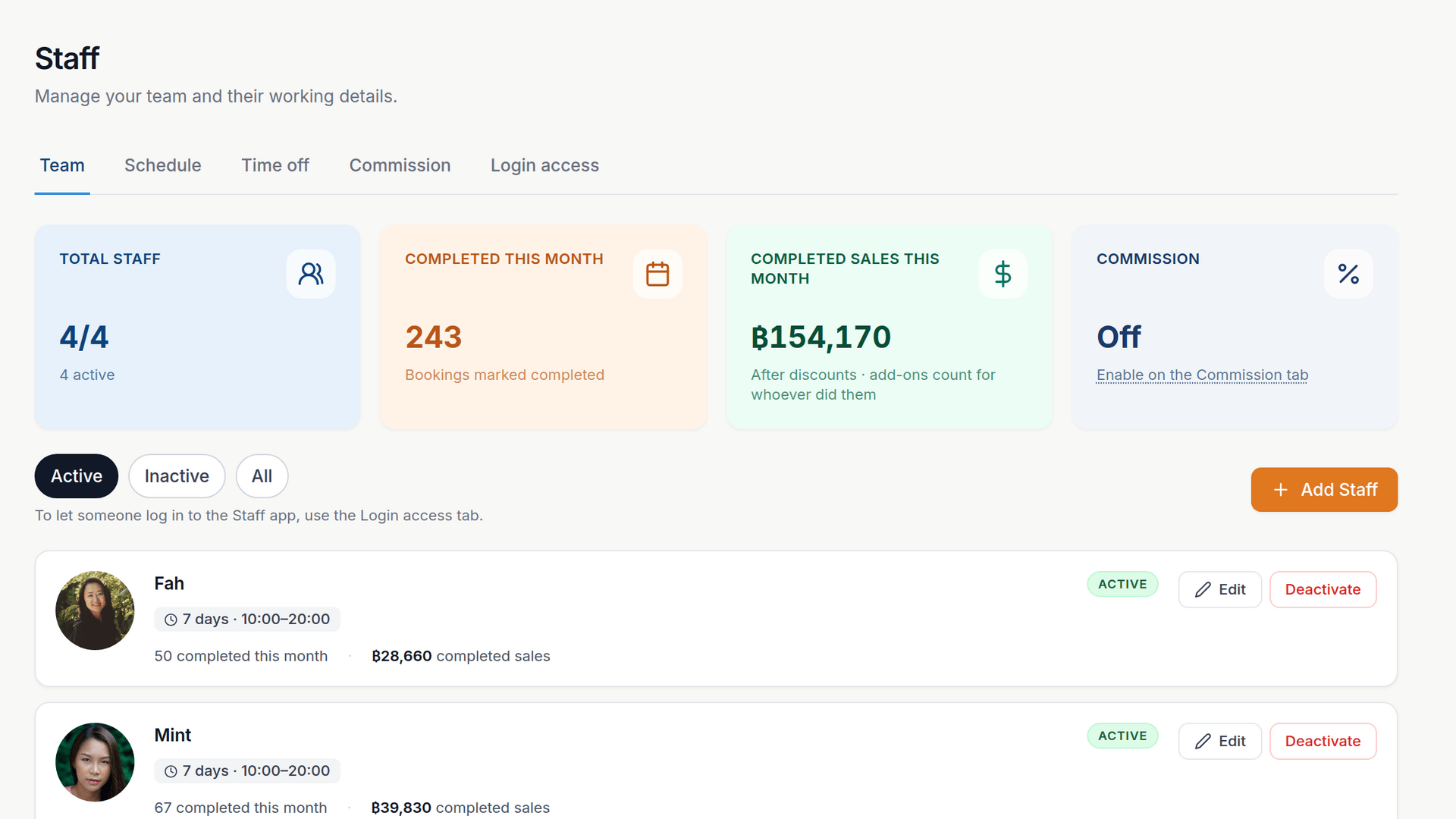Open the Time off tab

275,165
